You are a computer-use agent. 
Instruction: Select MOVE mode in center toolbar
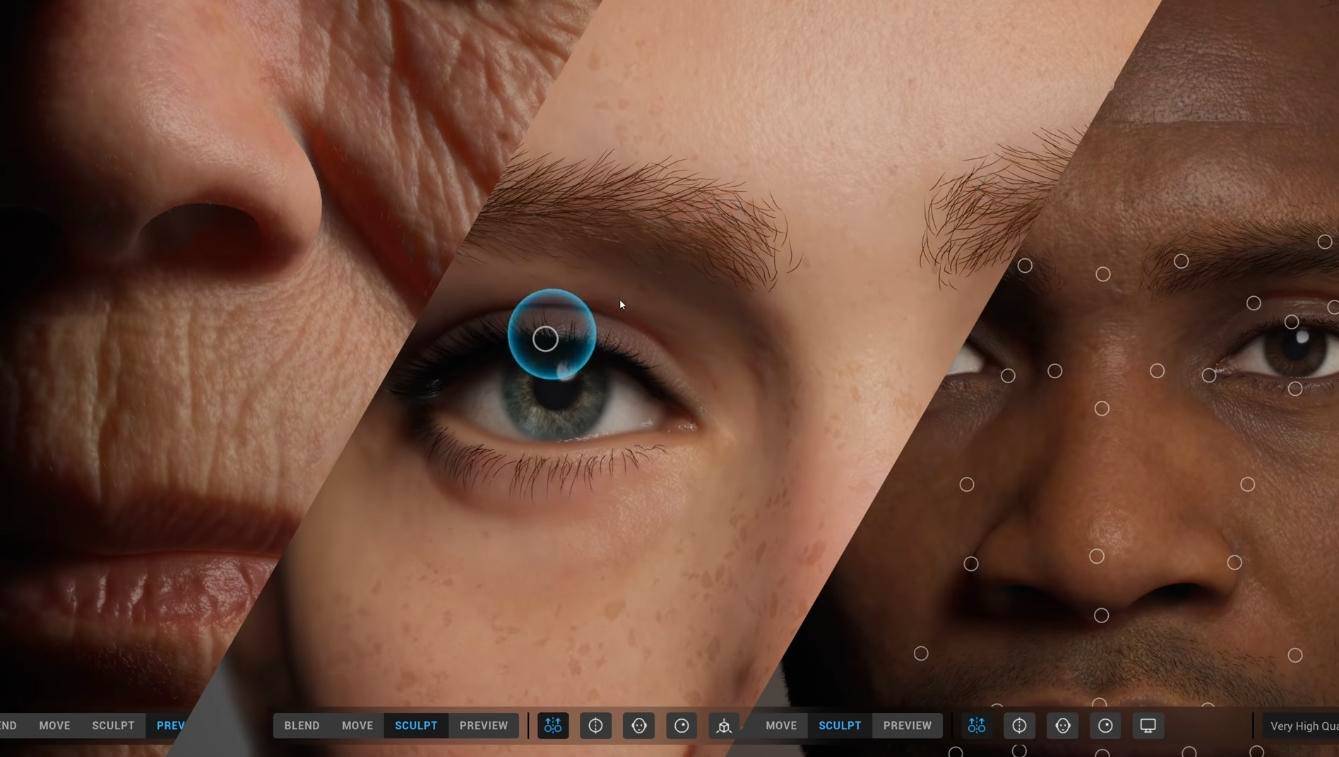[x=357, y=726]
